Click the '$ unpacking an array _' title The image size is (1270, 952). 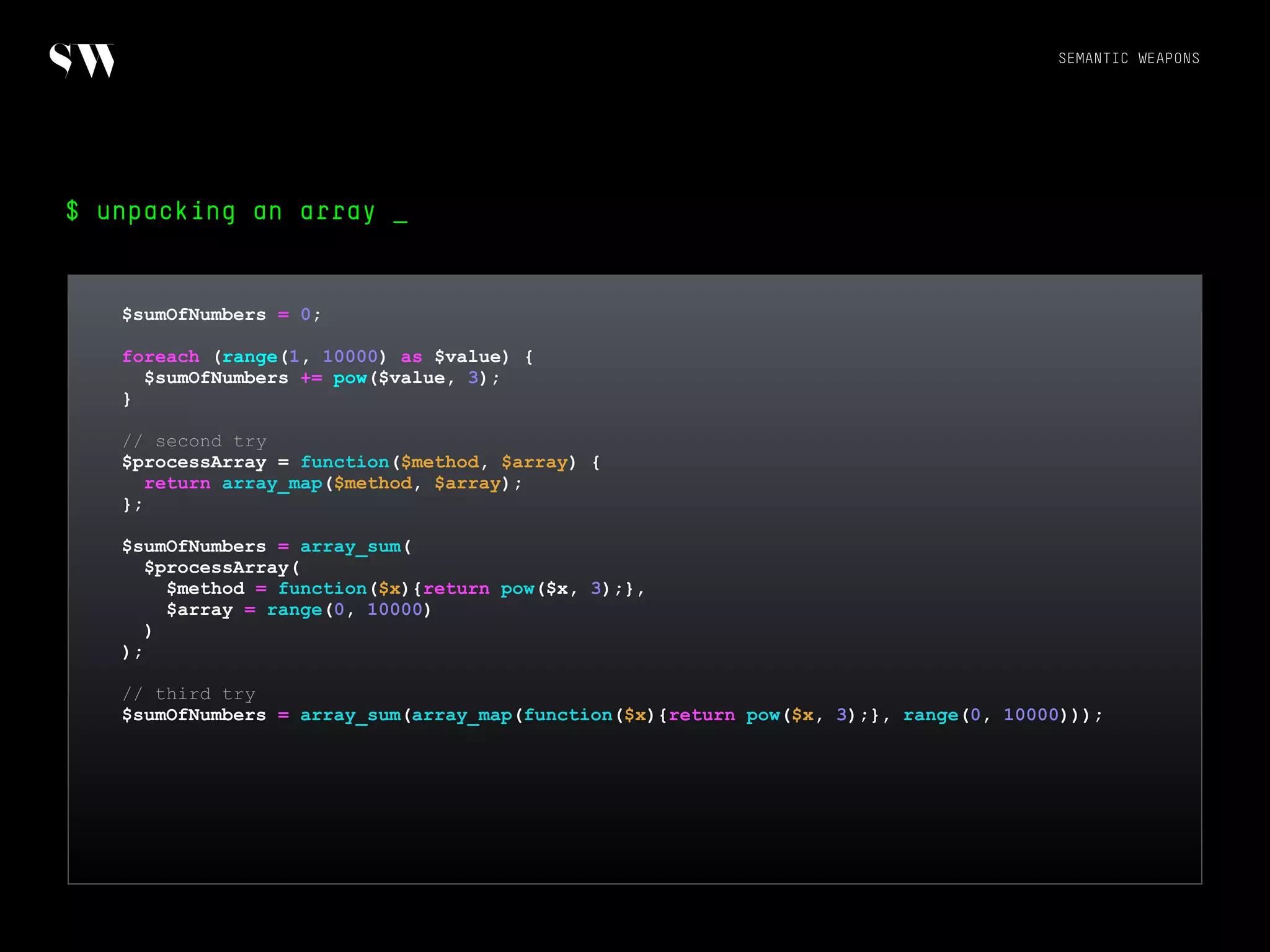[237, 212]
